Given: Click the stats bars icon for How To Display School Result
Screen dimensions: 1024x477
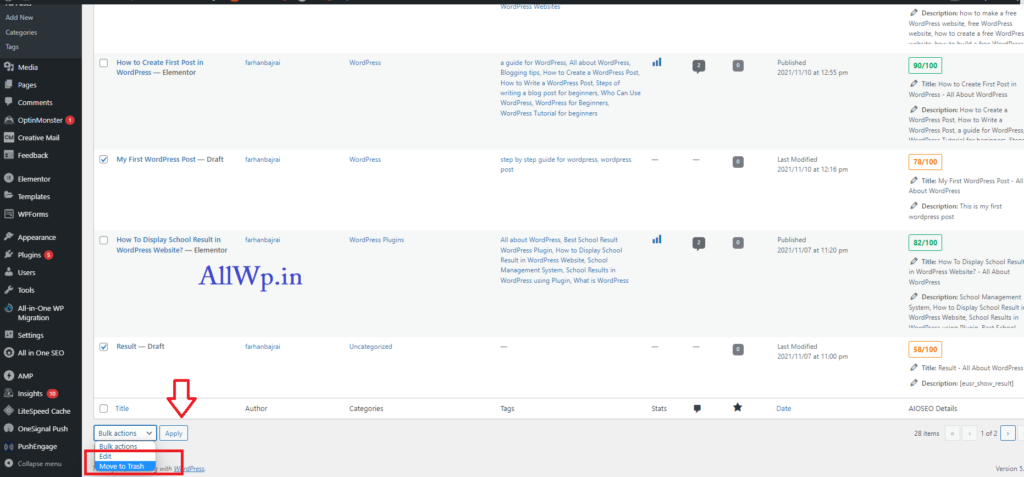Looking at the screenshot, I should tap(656, 240).
